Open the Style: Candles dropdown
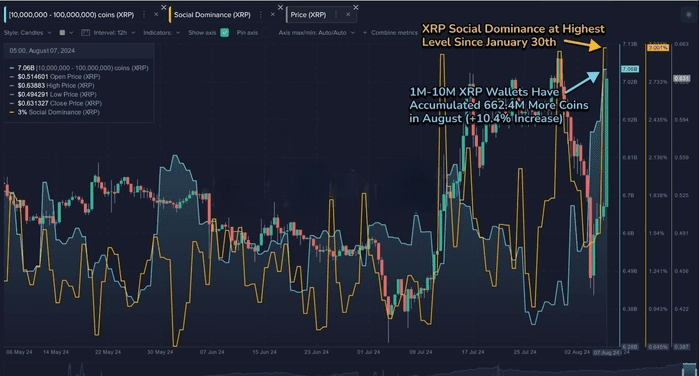Image resolution: width=699 pixels, height=376 pixels. pyautogui.click(x=28, y=33)
